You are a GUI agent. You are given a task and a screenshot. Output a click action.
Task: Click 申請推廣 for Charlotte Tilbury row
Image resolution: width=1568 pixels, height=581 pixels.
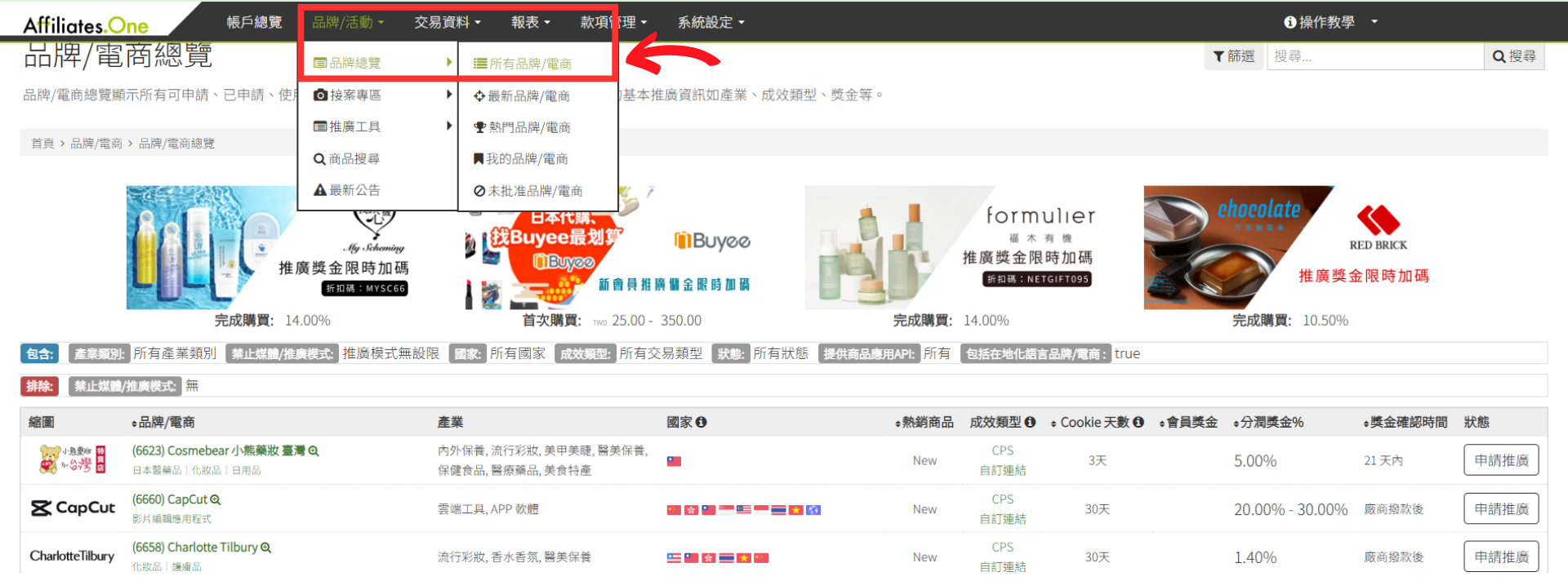click(x=1501, y=557)
